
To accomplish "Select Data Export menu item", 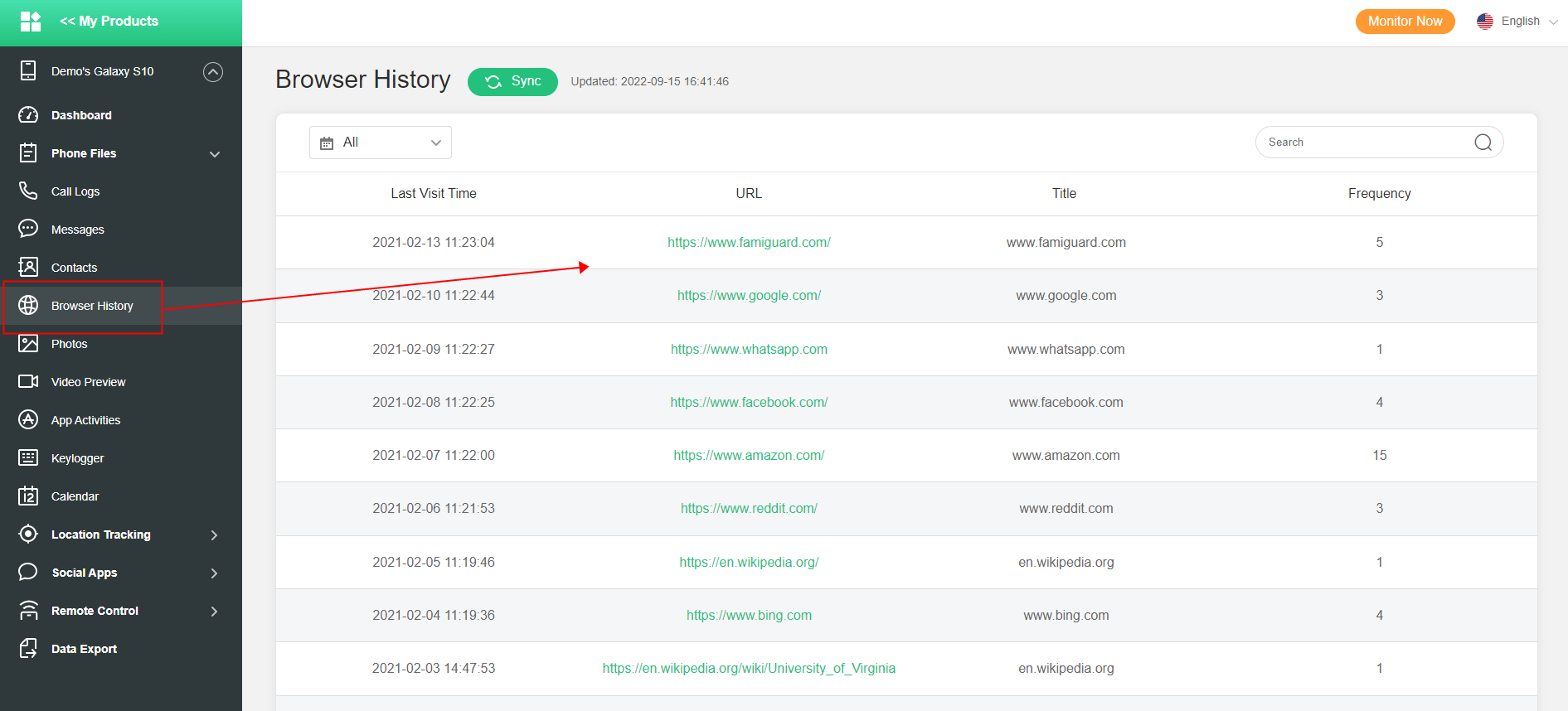I will (84, 649).
